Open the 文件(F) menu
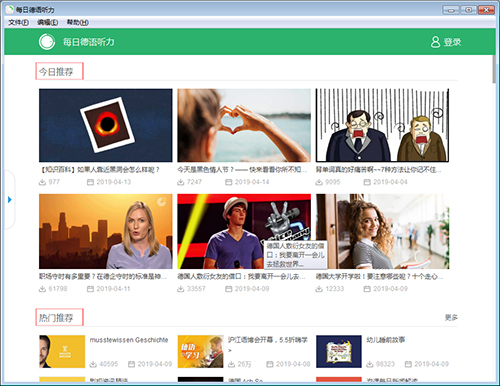The height and width of the screenshot is (386, 500). coord(18,22)
